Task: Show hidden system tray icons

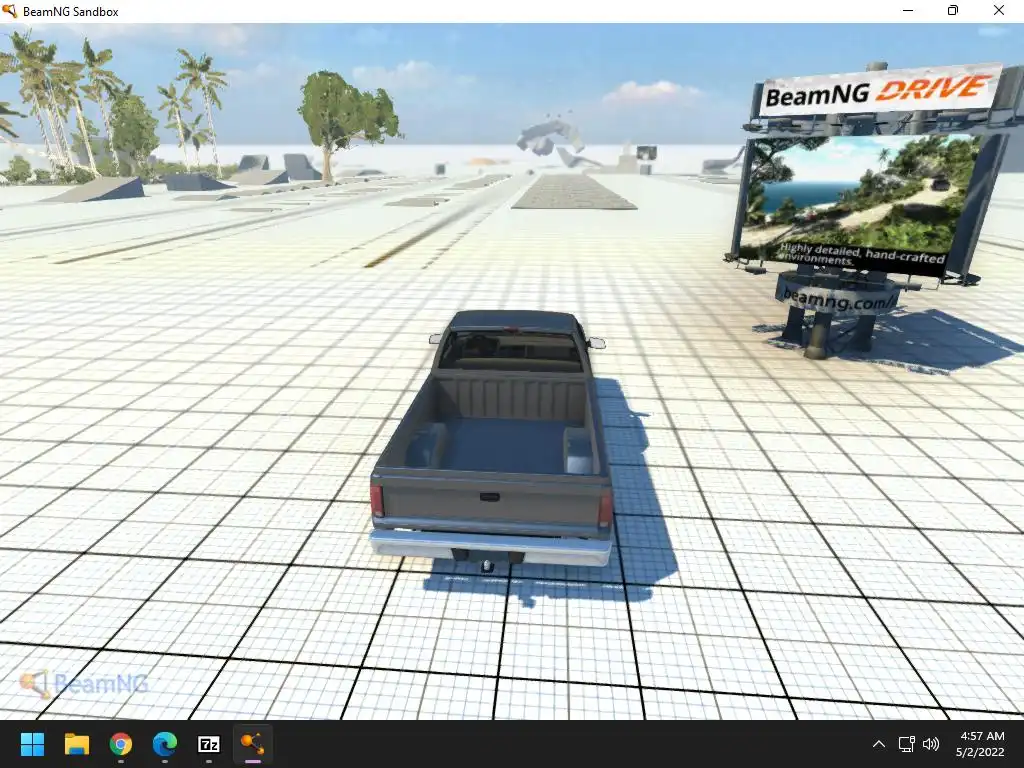Action: pyautogui.click(x=879, y=744)
